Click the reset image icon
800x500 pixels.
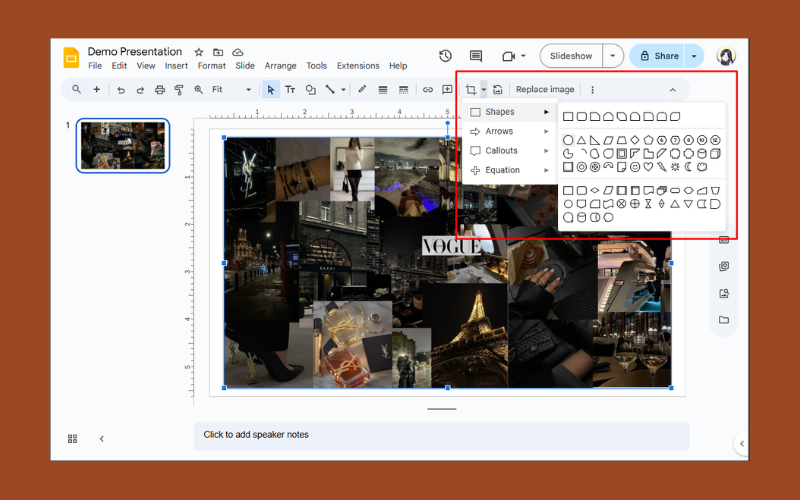point(497,90)
